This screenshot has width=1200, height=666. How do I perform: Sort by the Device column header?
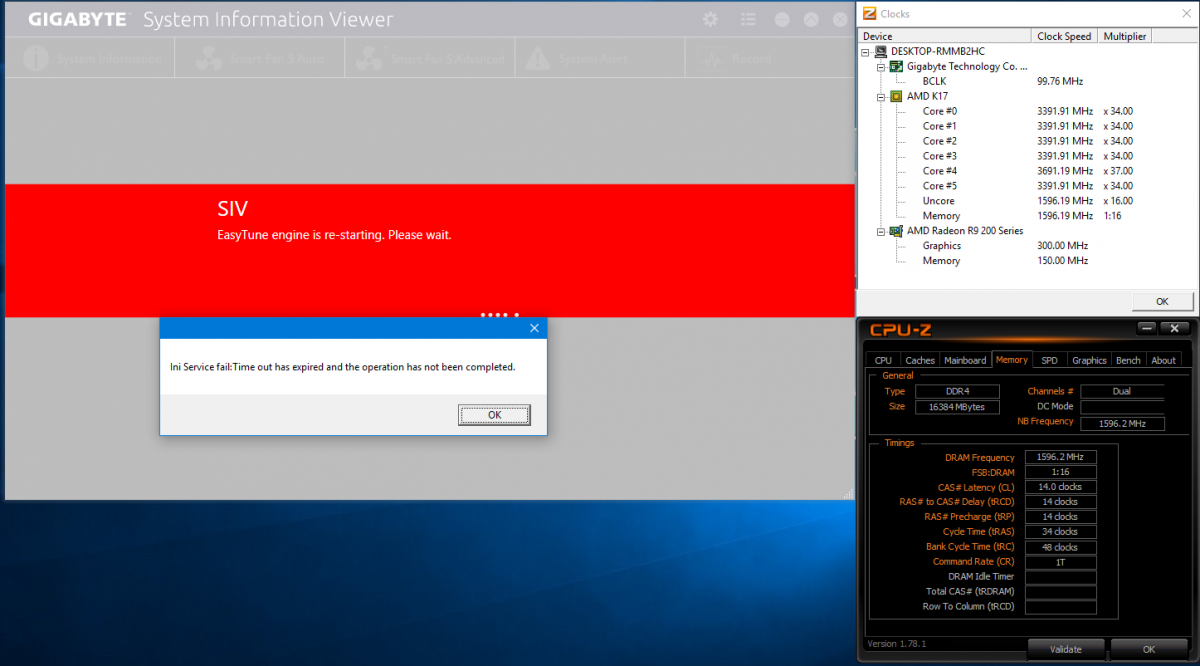pyautogui.click(x=946, y=36)
